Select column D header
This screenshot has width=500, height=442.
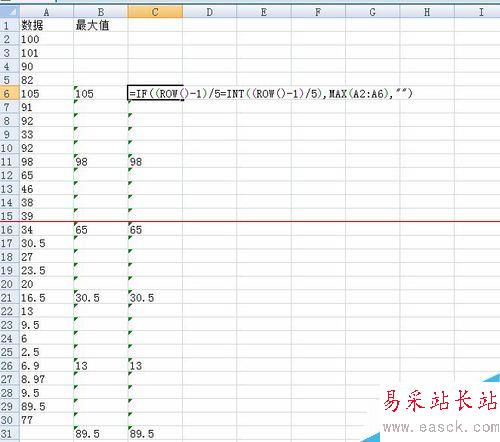click(210, 12)
